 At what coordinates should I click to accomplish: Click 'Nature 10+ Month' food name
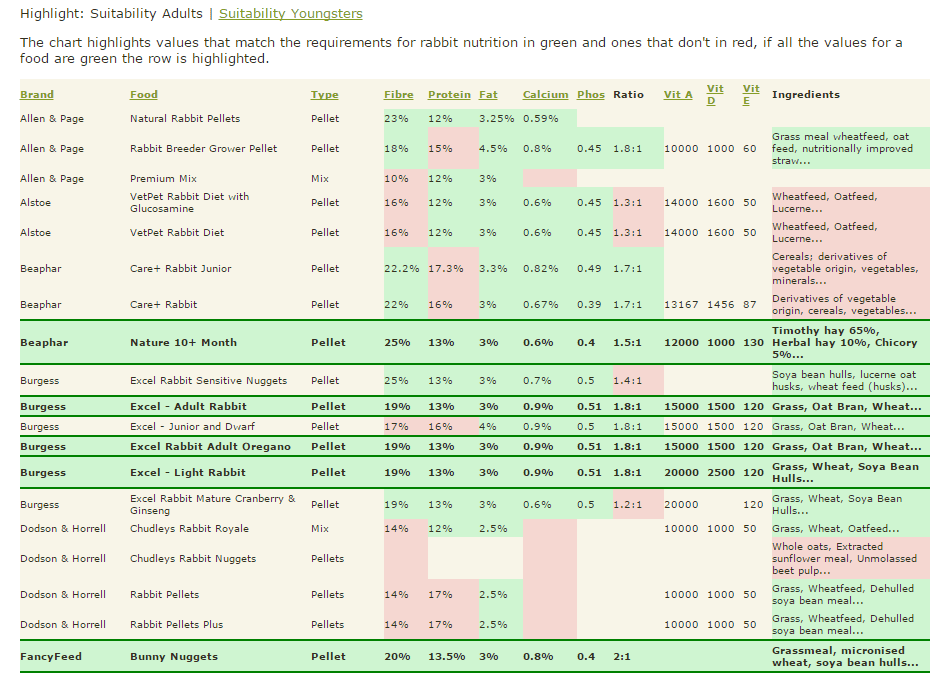[x=183, y=342]
